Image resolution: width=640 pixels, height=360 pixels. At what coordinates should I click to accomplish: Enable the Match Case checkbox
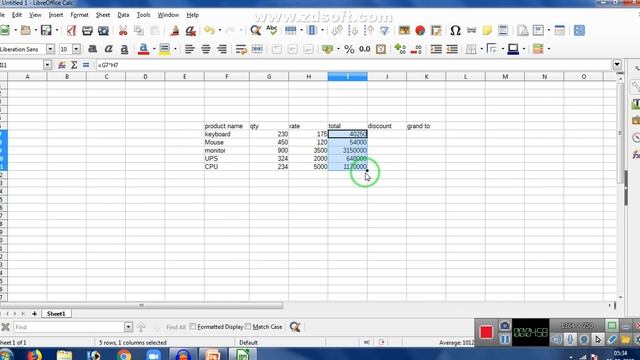tap(248, 327)
